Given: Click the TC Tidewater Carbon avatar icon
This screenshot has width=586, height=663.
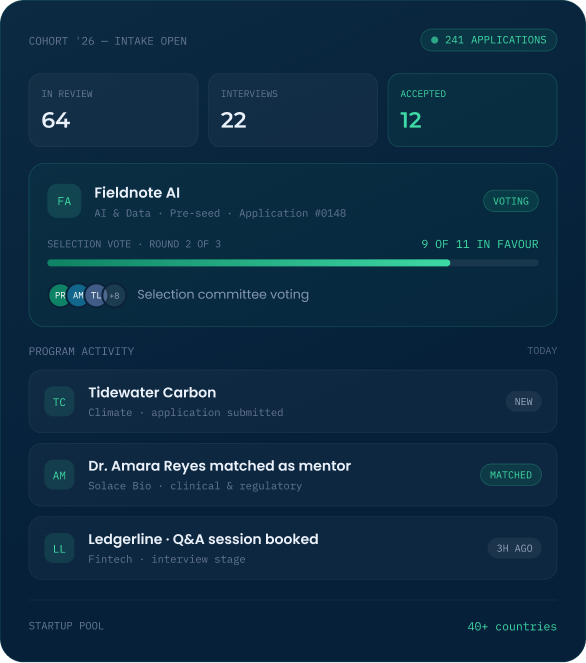Looking at the screenshot, I should [59, 402].
